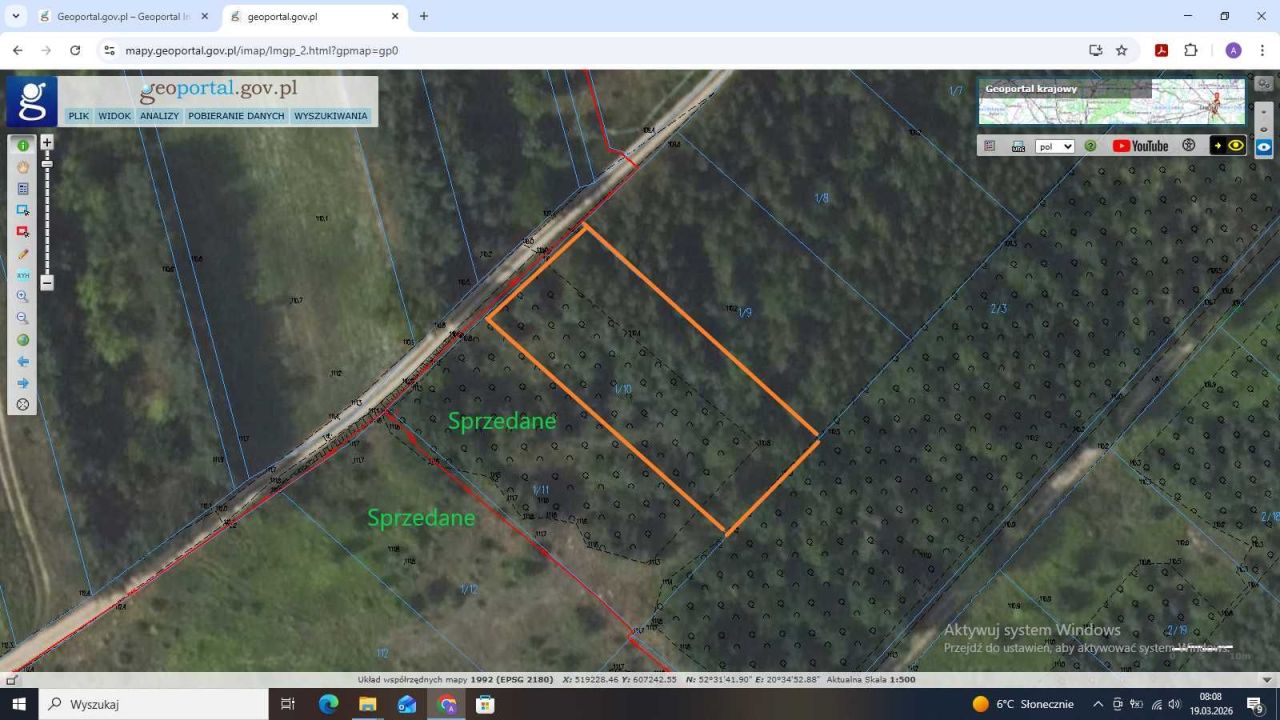Click the plus button on zoom slider

47,142
